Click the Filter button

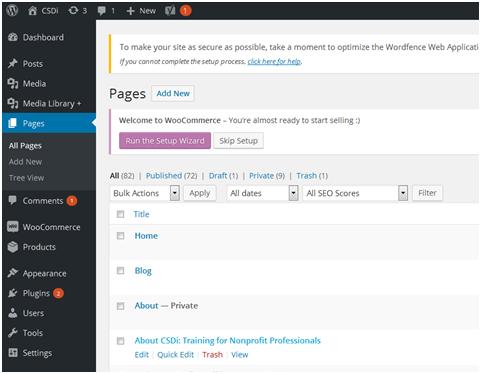click(x=427, y=193)
